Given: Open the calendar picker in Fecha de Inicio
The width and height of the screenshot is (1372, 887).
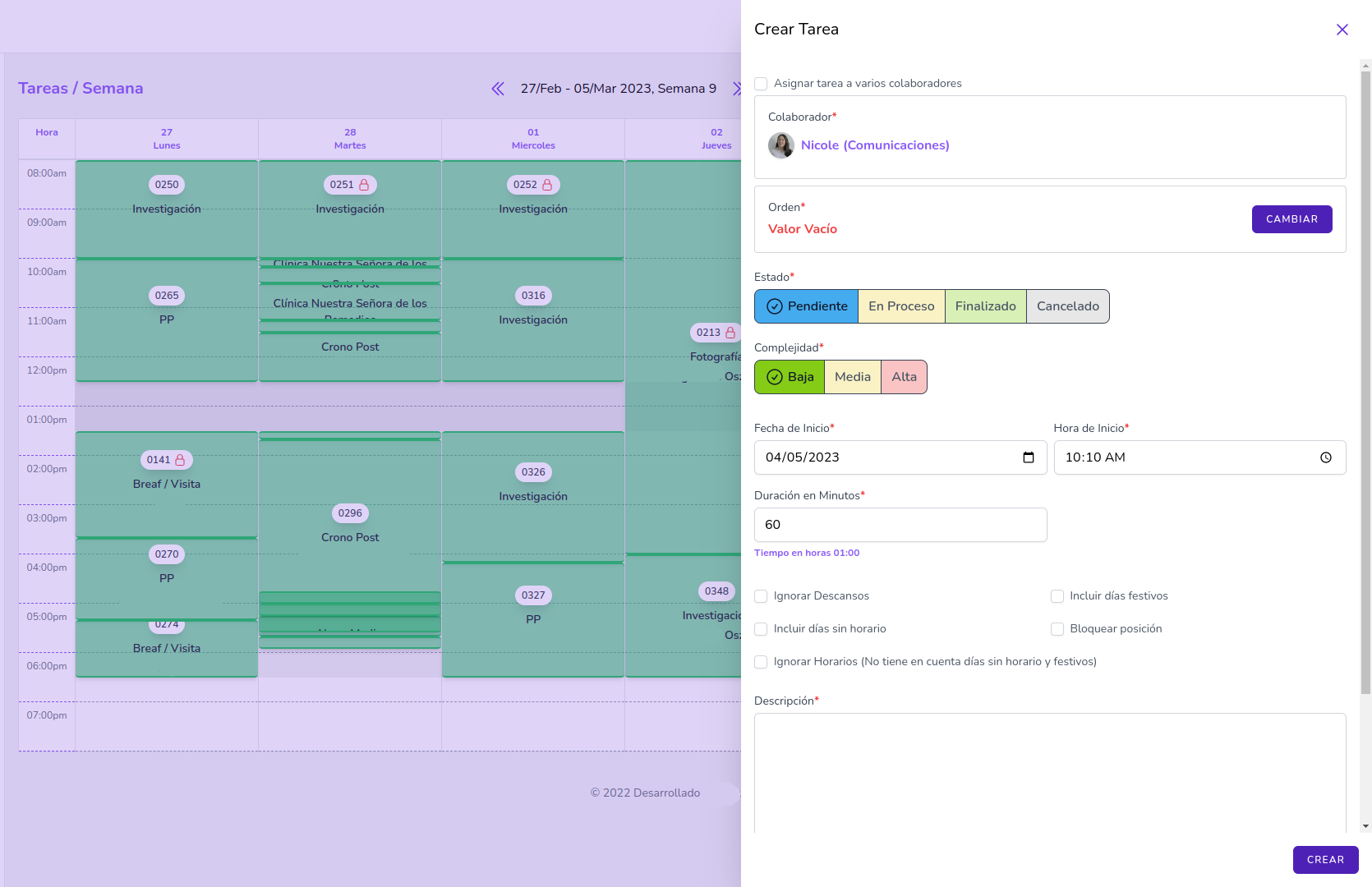Looking at the screenshot, I should click(x=1028, y=457).
